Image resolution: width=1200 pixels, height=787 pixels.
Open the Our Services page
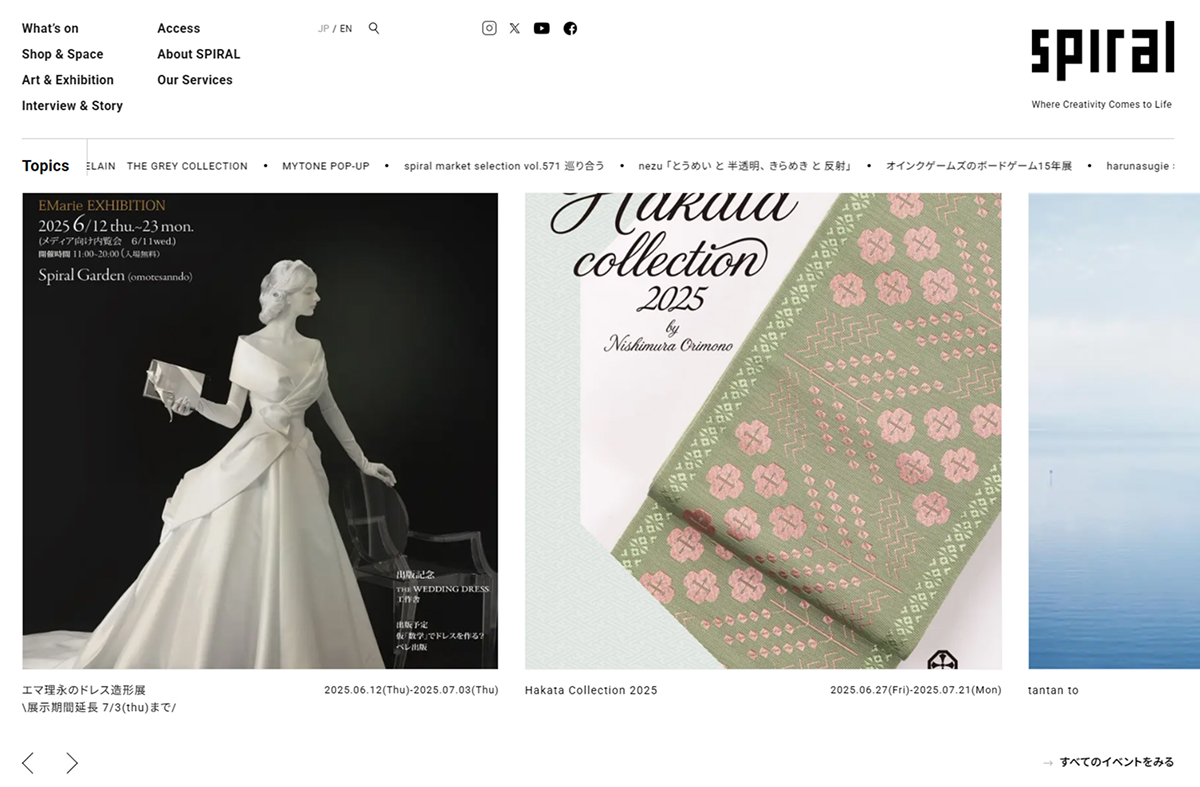(x=194, y=80)
